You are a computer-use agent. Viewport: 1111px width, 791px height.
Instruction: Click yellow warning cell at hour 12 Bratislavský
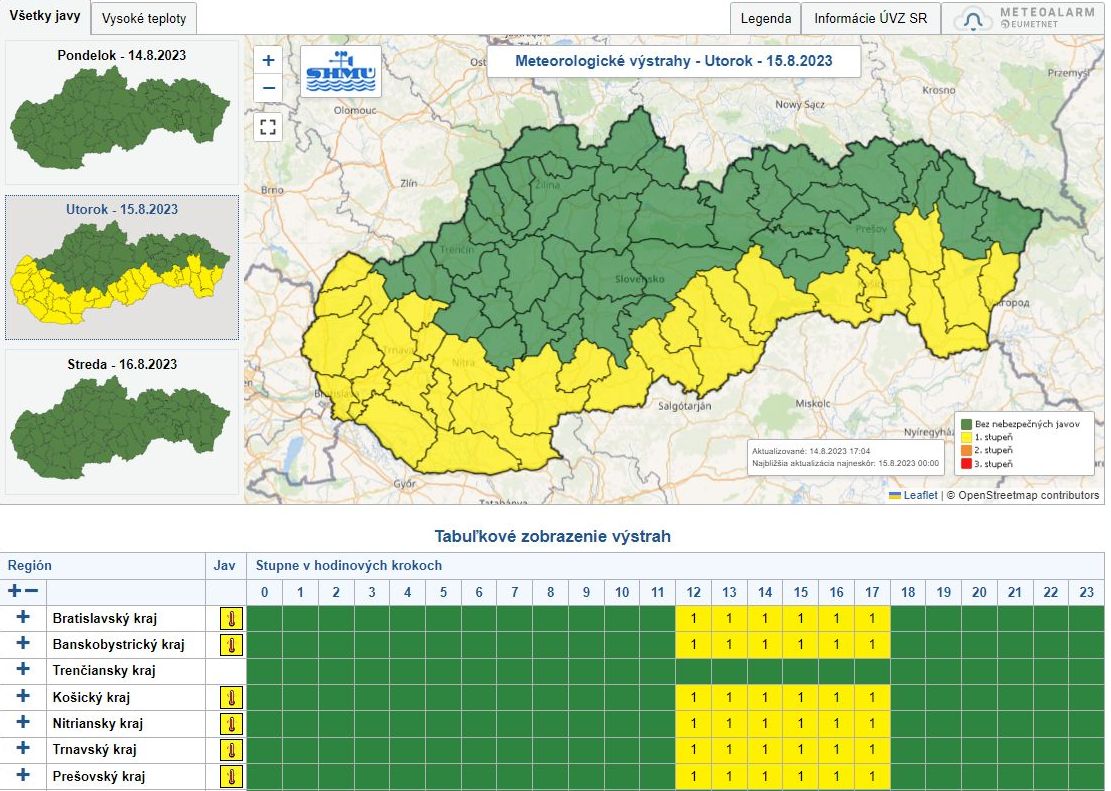pos(693,619)
